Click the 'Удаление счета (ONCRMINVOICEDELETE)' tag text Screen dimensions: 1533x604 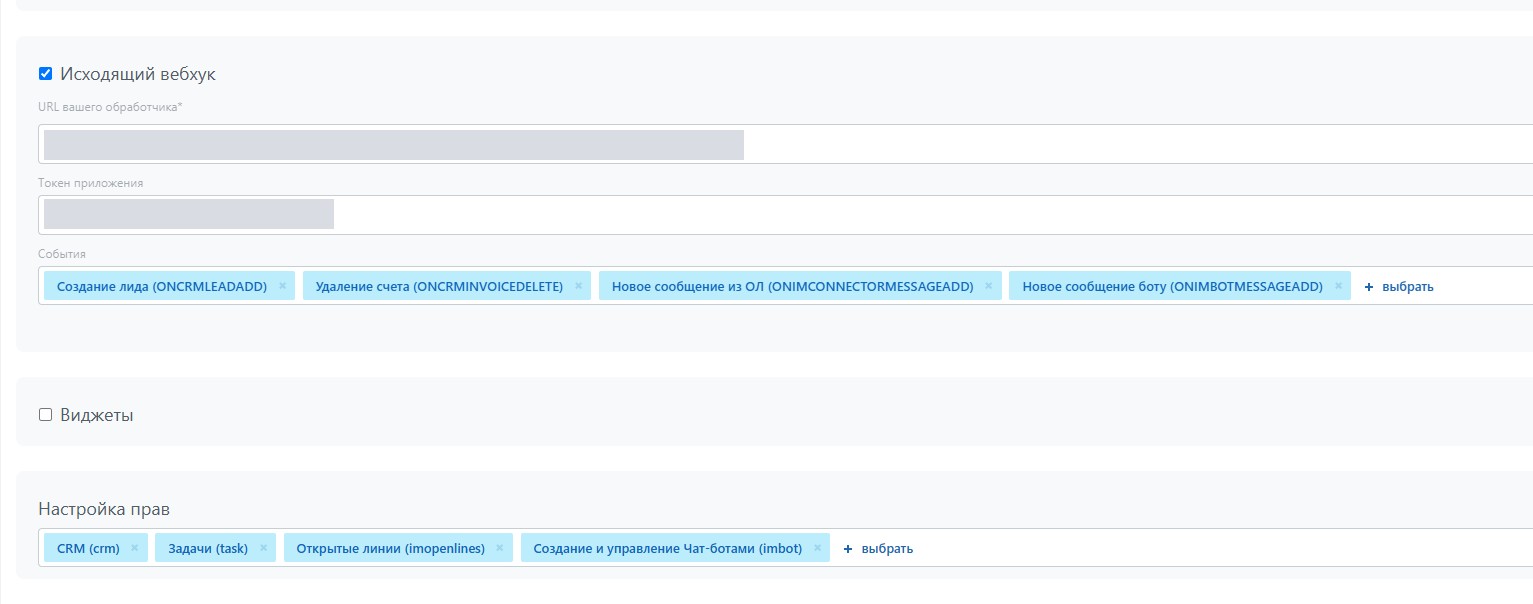coord(439,287)
